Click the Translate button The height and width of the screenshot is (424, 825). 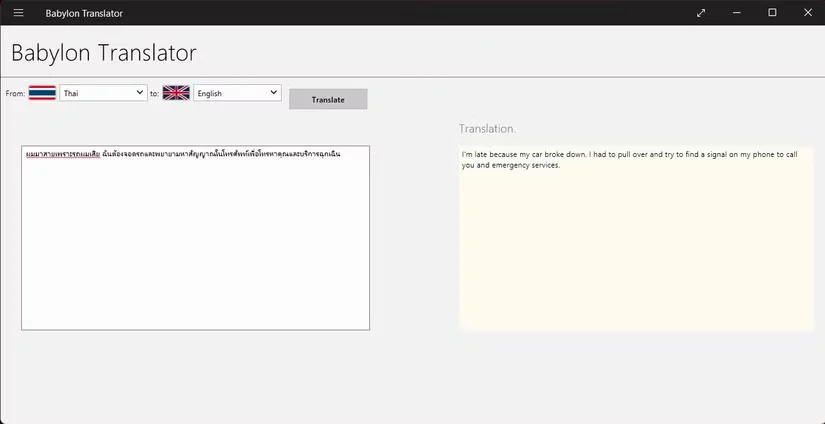328,99
